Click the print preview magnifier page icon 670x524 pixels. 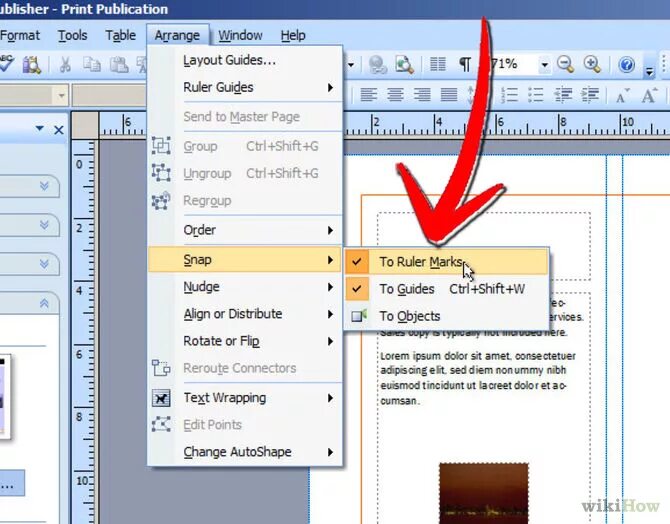(x=404, y=65)
